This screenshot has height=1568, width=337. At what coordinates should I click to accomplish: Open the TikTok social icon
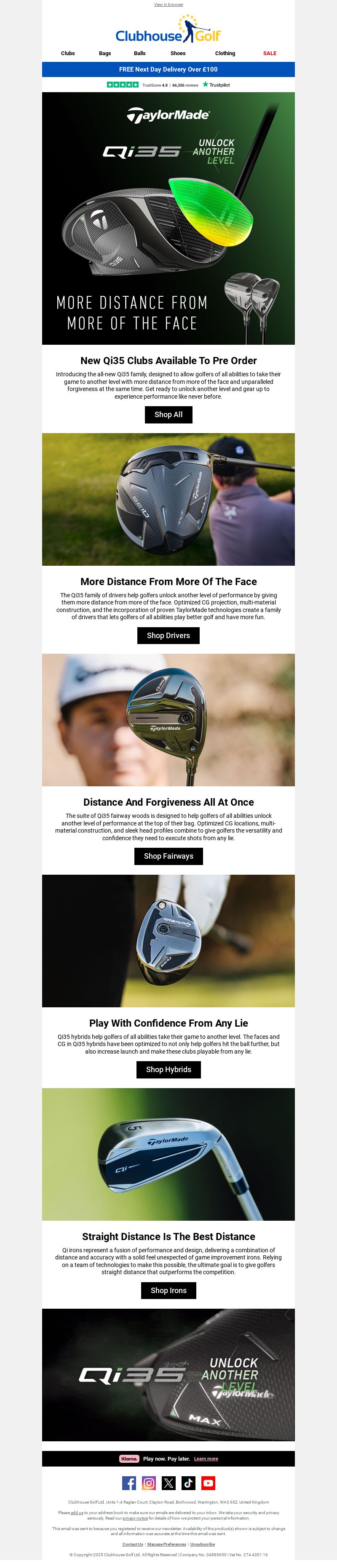188,1483
